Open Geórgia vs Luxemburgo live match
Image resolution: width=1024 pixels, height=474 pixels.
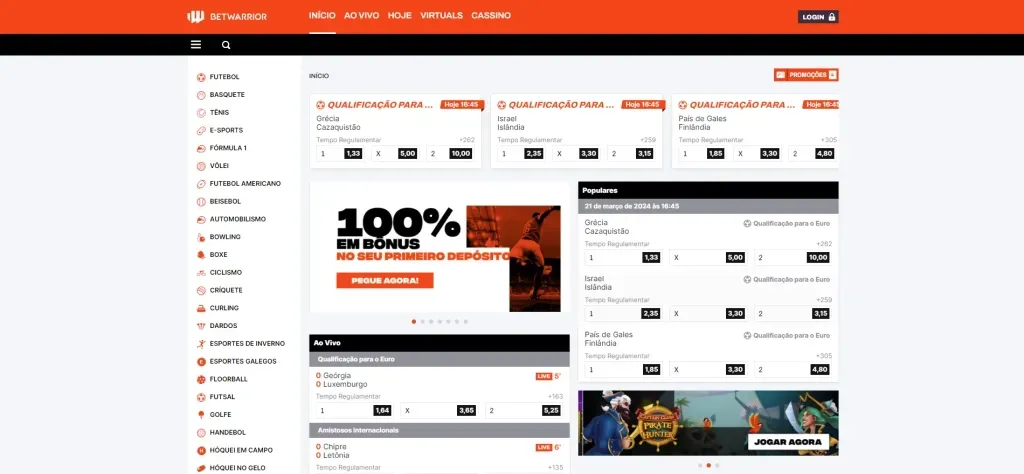(342, 380)
